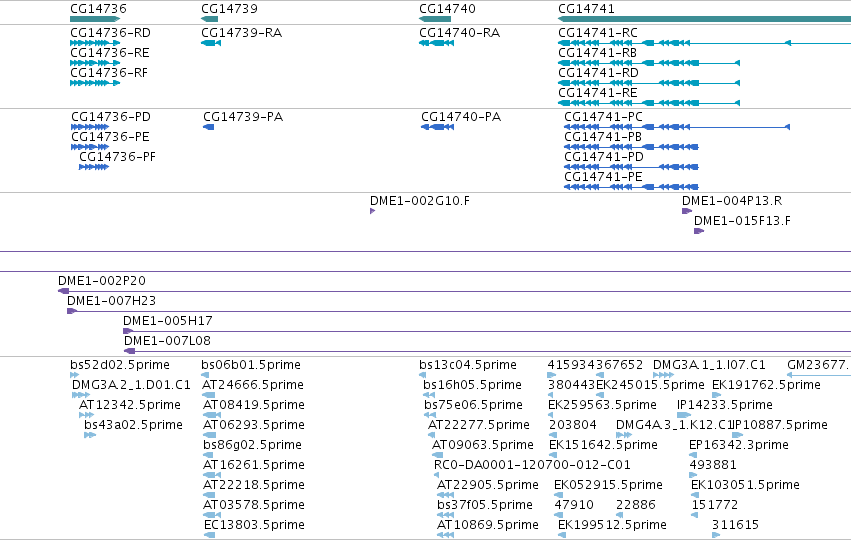Click the EC13803.5prime EST glyph
This screenshot has height=540, width=851.
coord(209,535)
